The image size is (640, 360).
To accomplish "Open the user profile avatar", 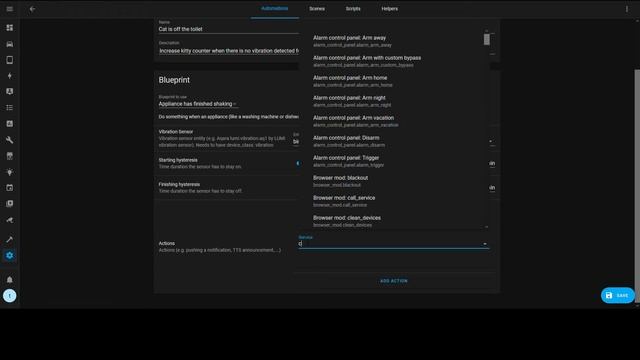I will (9, 296).
